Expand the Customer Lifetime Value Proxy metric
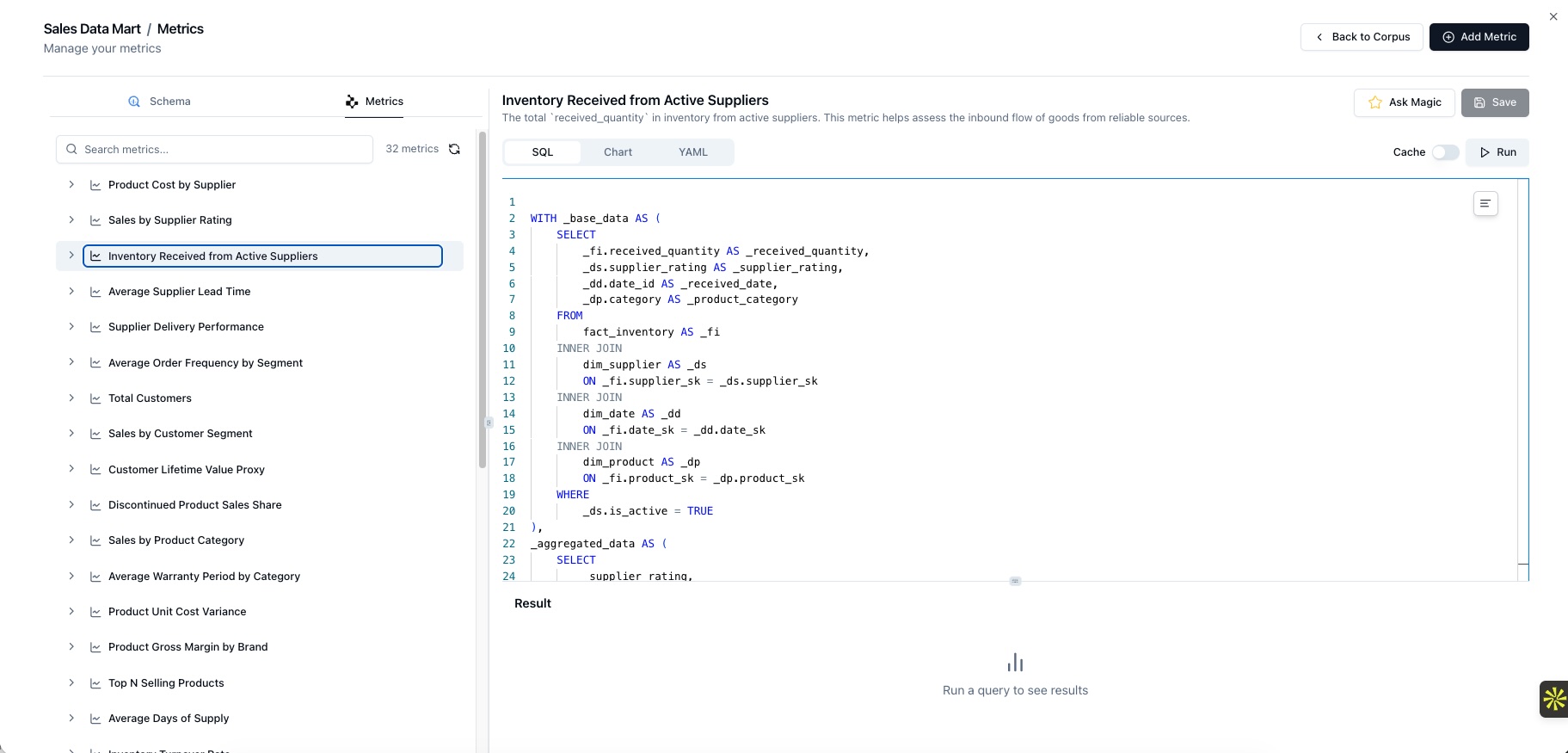This screenshot has height=753, width=1568. 71,469
